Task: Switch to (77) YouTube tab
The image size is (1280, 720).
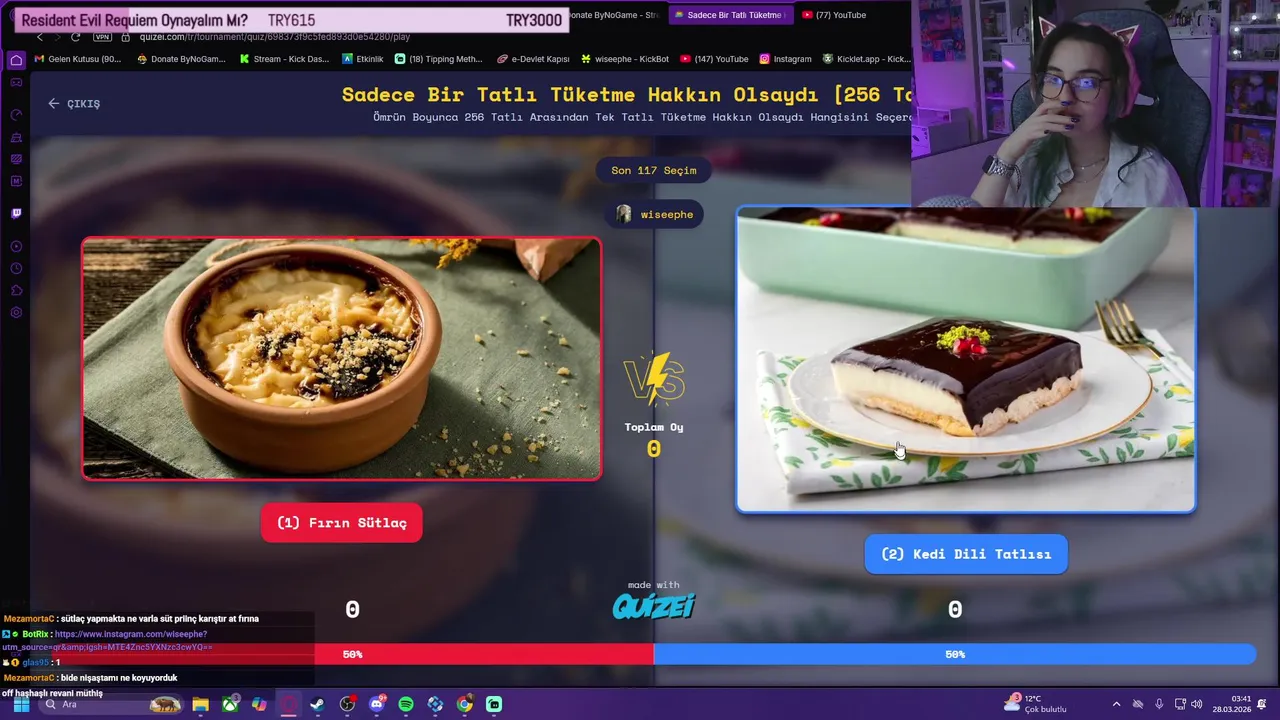Action: 834,15
